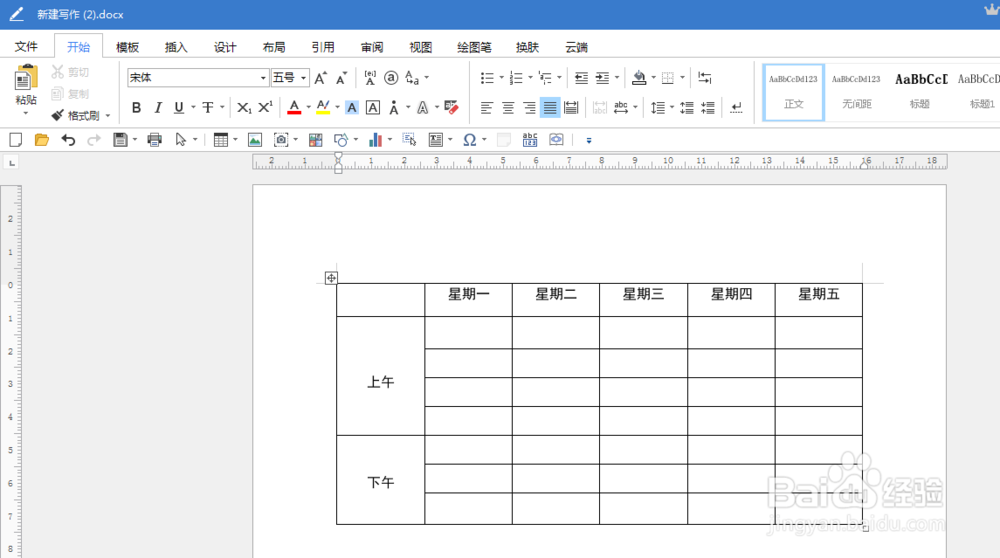The width and height of the screenshot is (1000, 558).
Task: Open the numbered list dropdown arrow
Action: click(x=530, y=78)
